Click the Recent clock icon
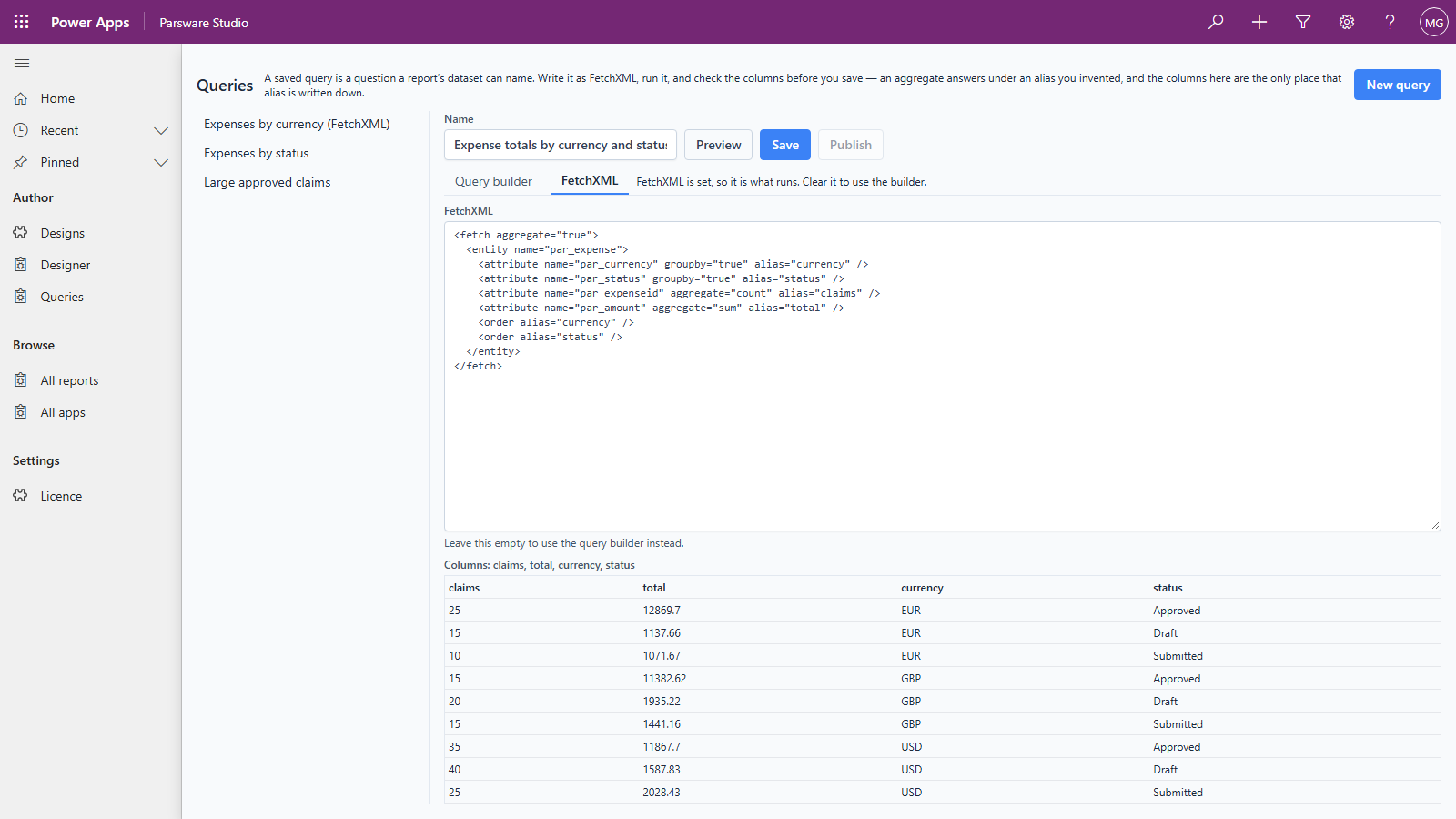The width and height of the screenshot is (1456, 819). click(21, 130)
